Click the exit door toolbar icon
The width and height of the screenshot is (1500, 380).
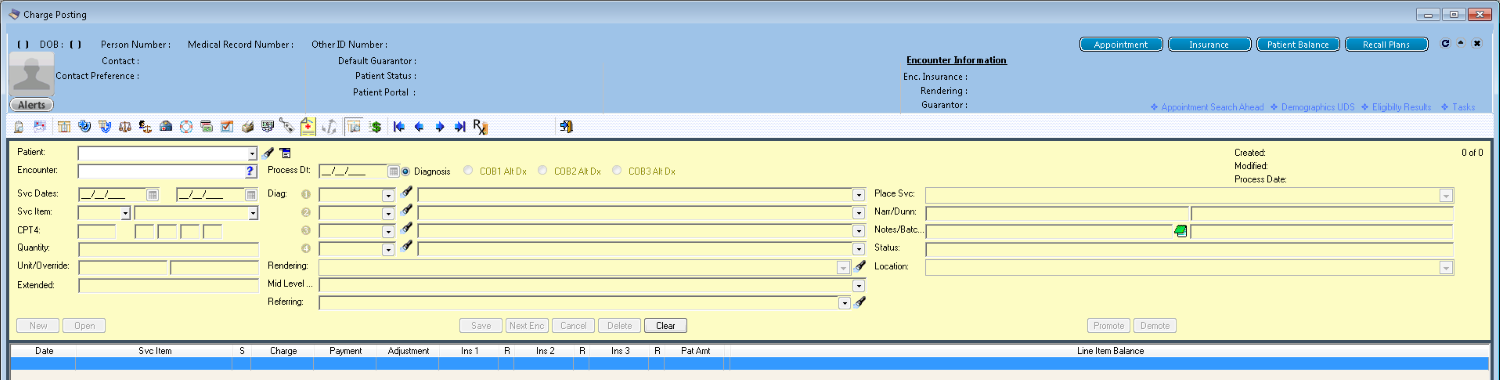coord(566,127)
